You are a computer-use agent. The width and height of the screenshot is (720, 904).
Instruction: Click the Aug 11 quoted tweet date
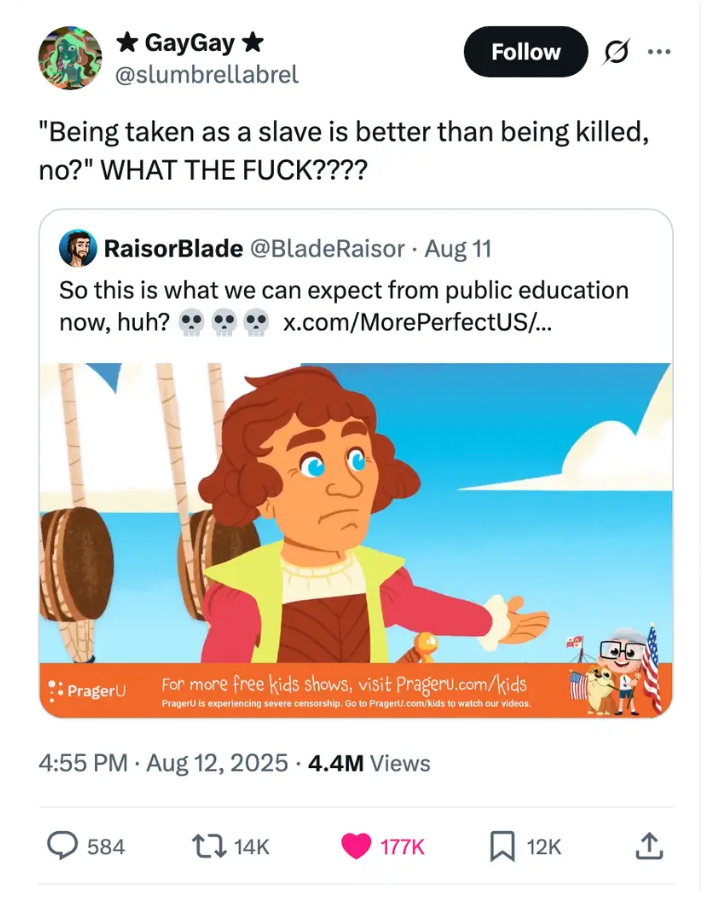pyautogui.click(x=458, y=248)
